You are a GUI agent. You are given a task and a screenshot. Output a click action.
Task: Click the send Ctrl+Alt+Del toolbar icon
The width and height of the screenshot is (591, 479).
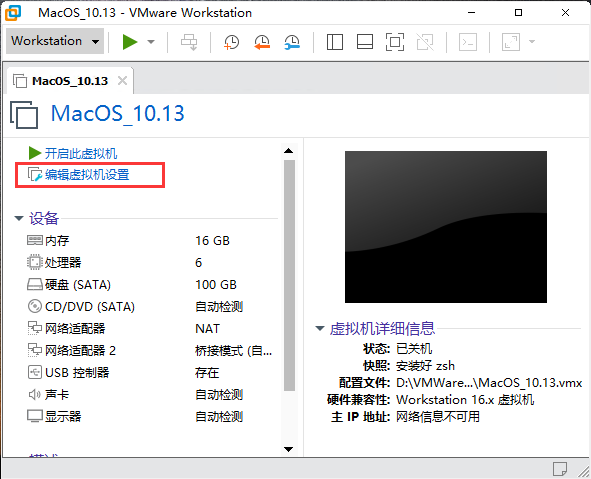(189, 42)
